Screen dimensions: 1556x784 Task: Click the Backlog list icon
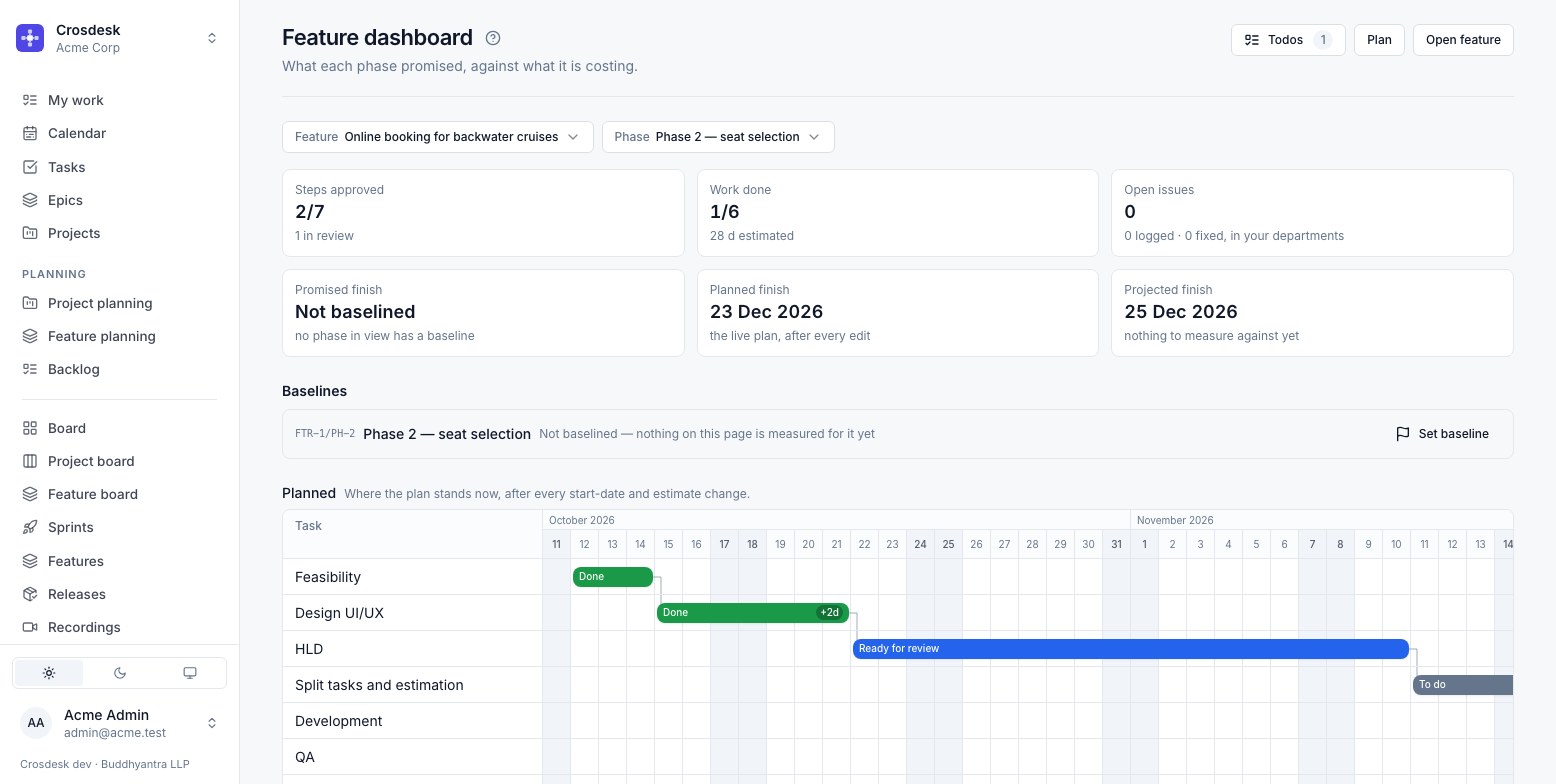click(30, 369)
